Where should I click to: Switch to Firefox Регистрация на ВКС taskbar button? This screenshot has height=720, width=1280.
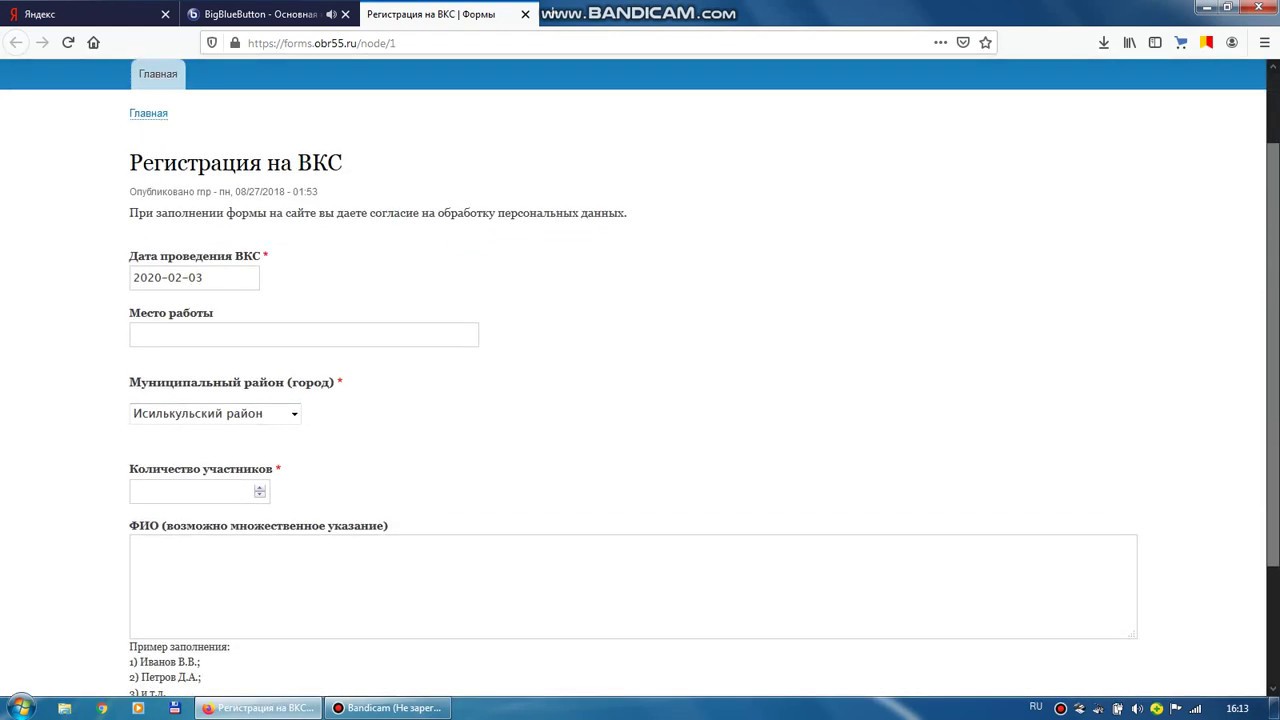[x=259, y=708]
